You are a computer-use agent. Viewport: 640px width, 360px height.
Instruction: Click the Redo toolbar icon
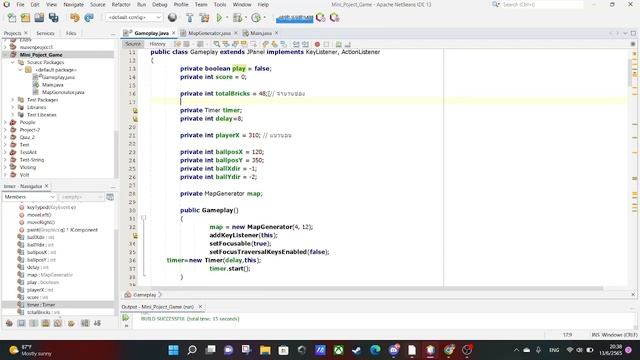click(x=89, y=18)
